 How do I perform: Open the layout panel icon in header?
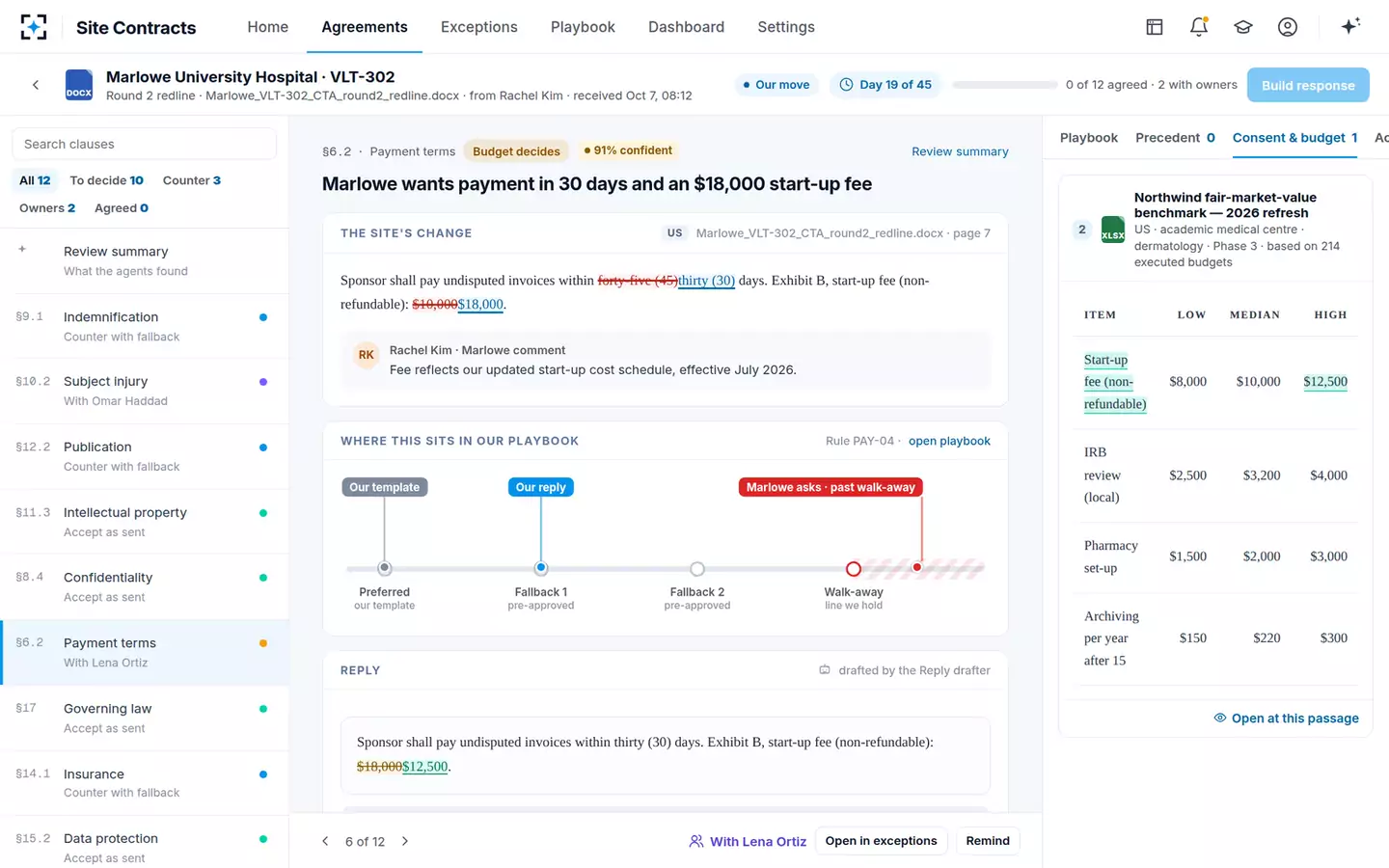(x=1155, y=27)
